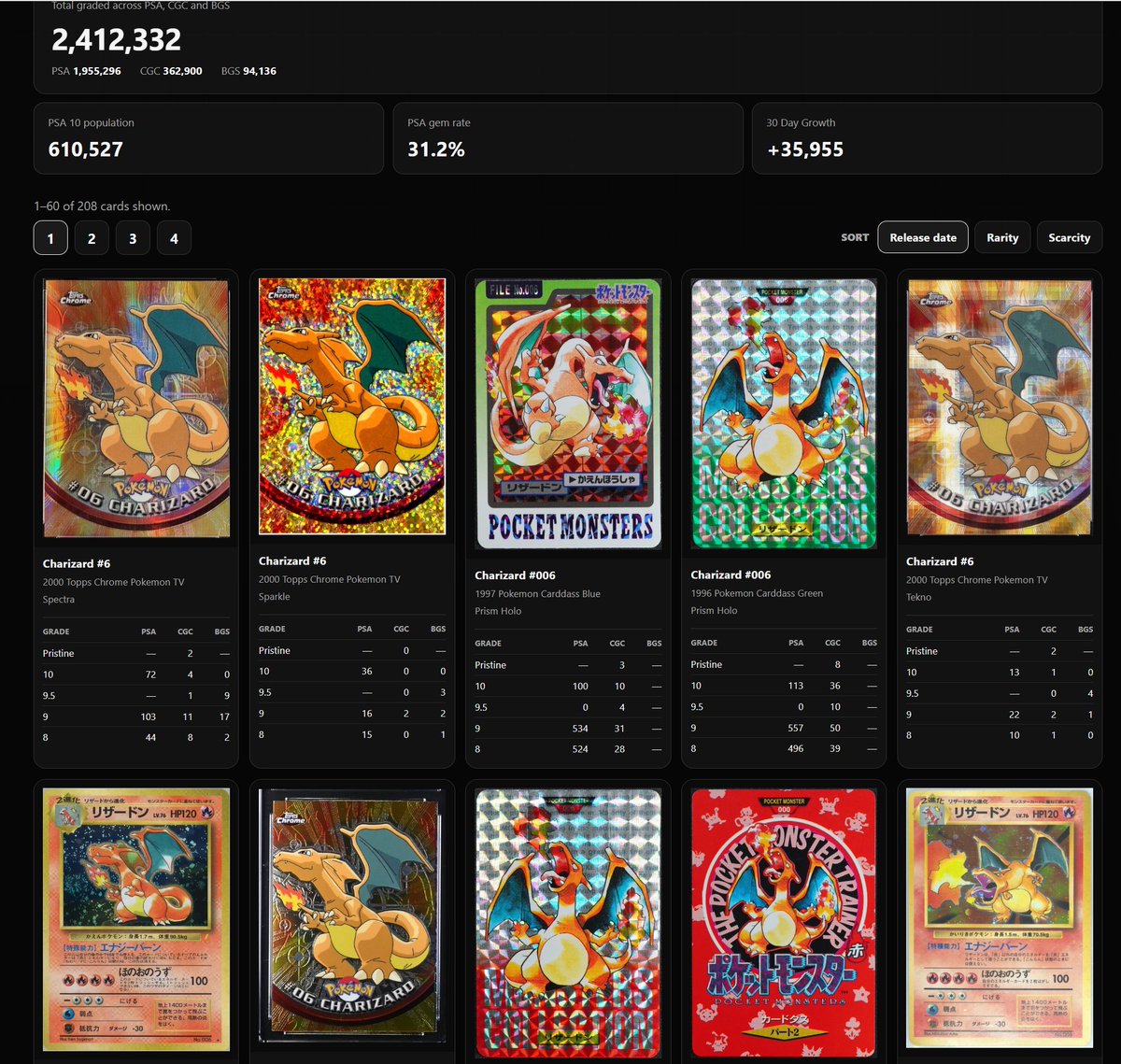Open the Charizard #6 Sparkle title
The image size is (1121, 1064).
point(292,561)
